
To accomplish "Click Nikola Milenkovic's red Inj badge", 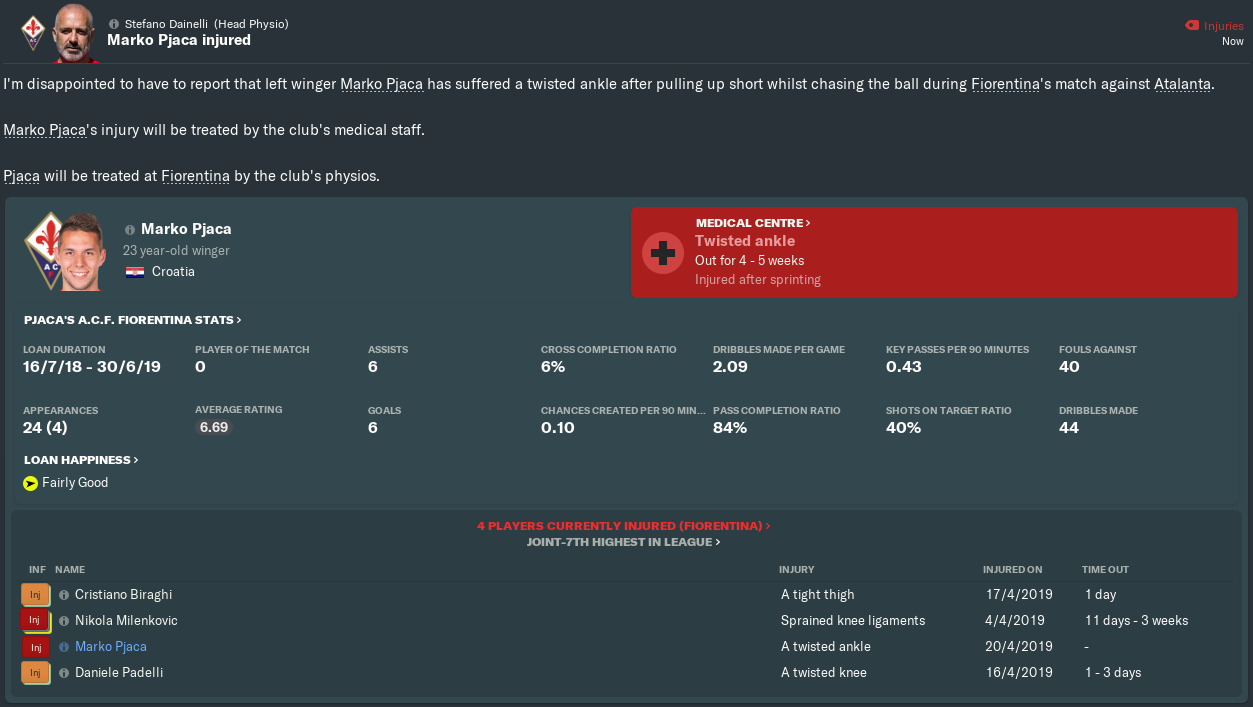I will (x=35, y=621).
